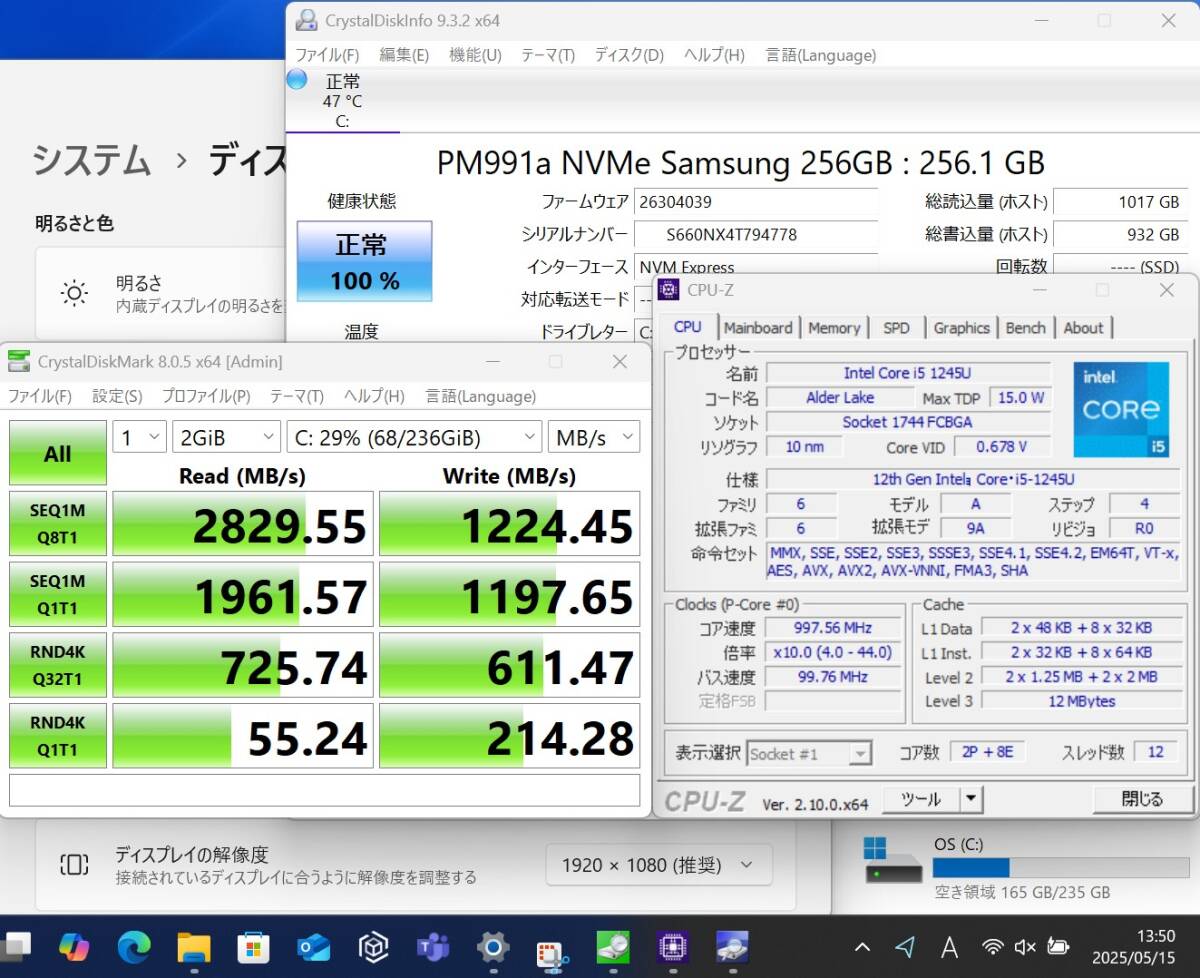Click the CrystalDiskInfo title bar app icon
This screenshot has height=978, width=1200.
(x=308, y=20)
